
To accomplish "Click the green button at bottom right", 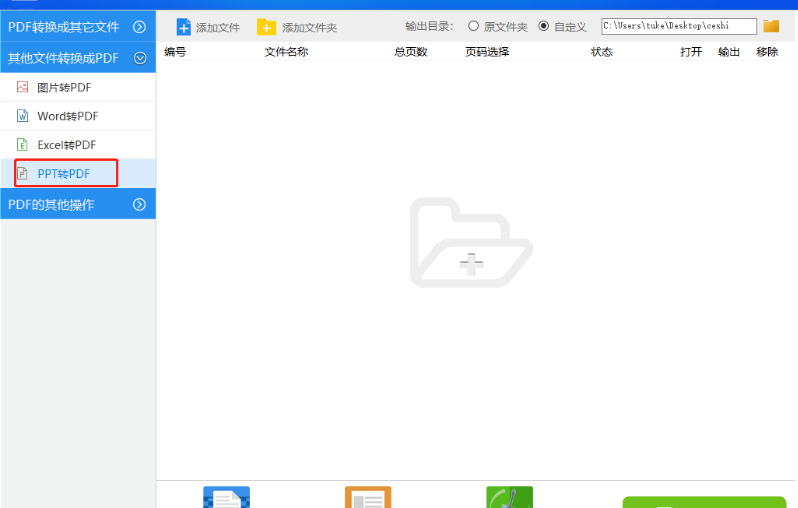I will pyautogui.click(x=704, y=502).
